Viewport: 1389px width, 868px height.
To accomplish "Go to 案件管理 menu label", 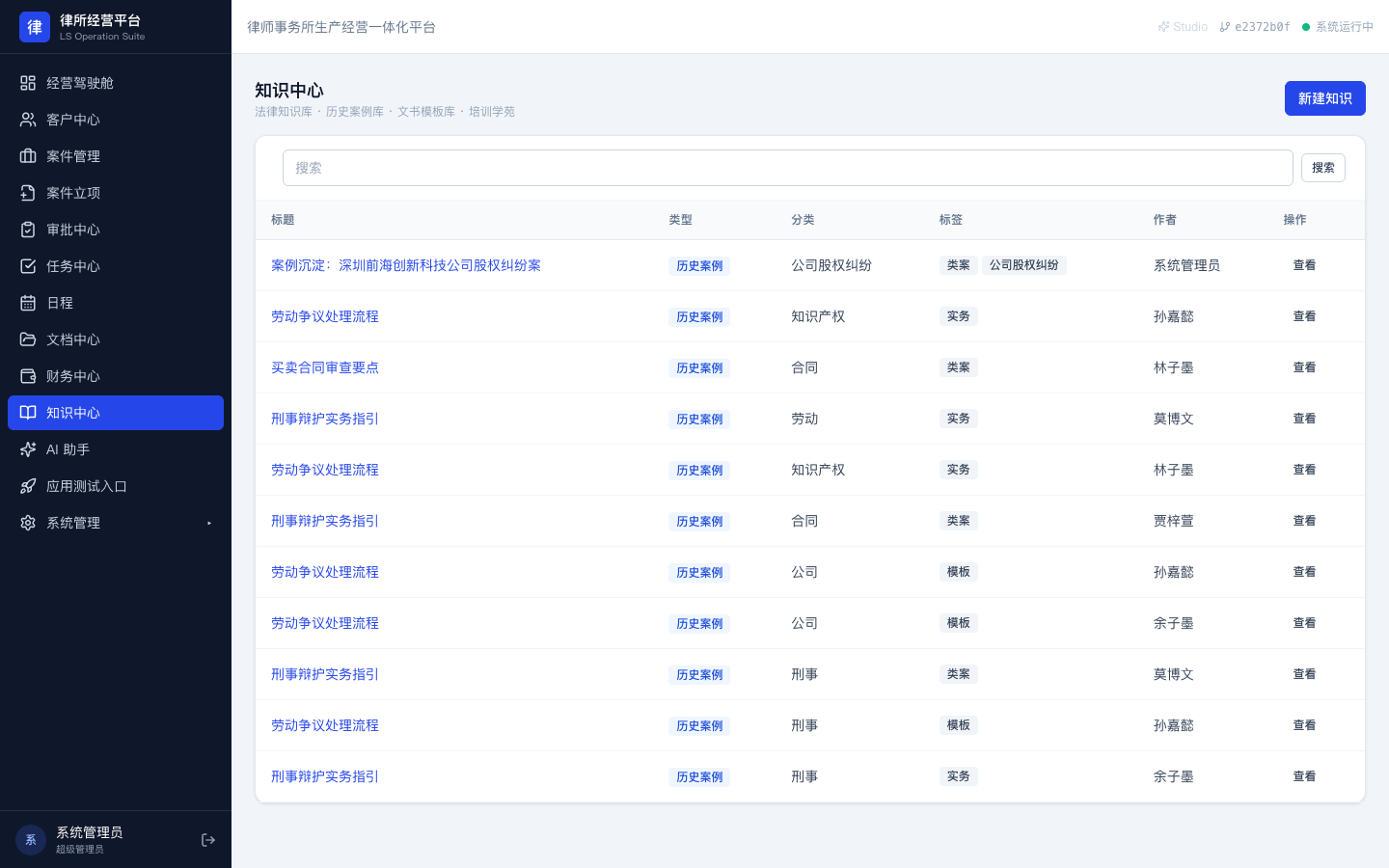I will click(x=73, y=156).
